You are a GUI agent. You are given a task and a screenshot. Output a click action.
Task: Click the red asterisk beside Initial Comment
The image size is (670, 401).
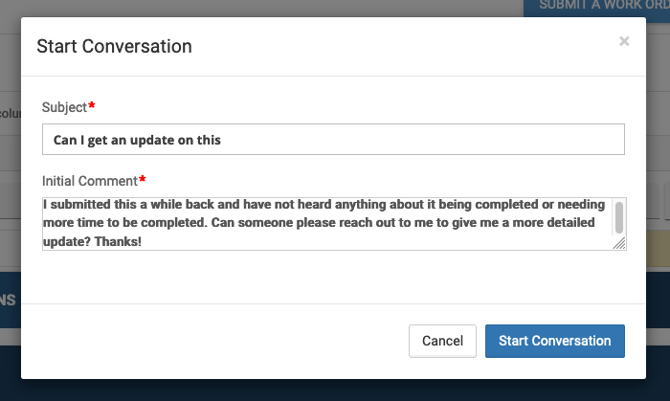tap(143, 180)
